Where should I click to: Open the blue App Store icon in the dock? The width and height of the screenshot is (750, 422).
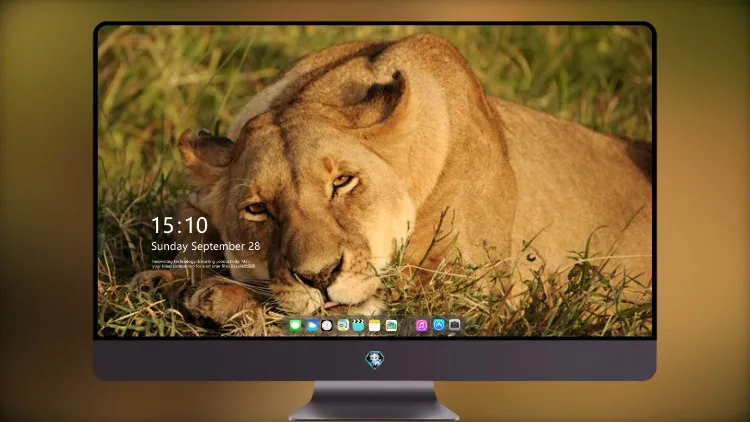439,325
